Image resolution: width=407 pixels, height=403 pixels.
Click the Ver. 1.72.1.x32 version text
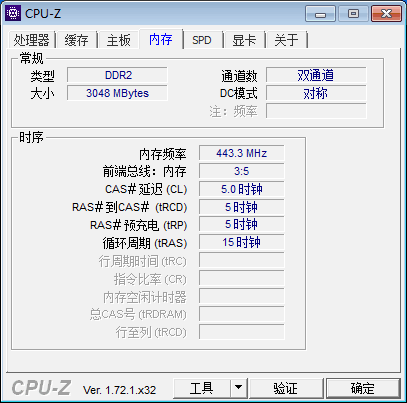(x=120, y=390)
